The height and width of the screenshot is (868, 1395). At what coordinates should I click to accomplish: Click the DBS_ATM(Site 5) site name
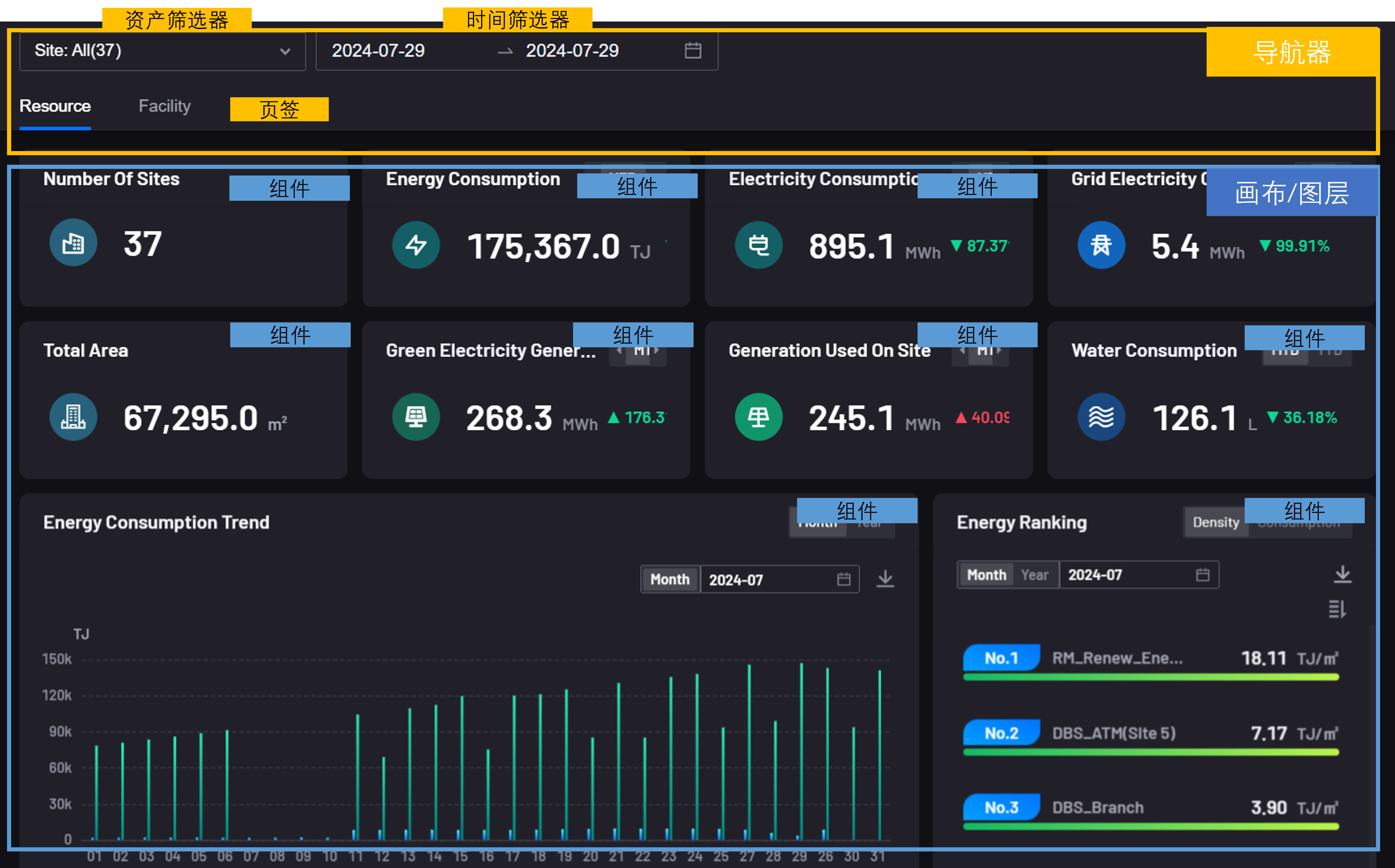(x=1114, y=733)
